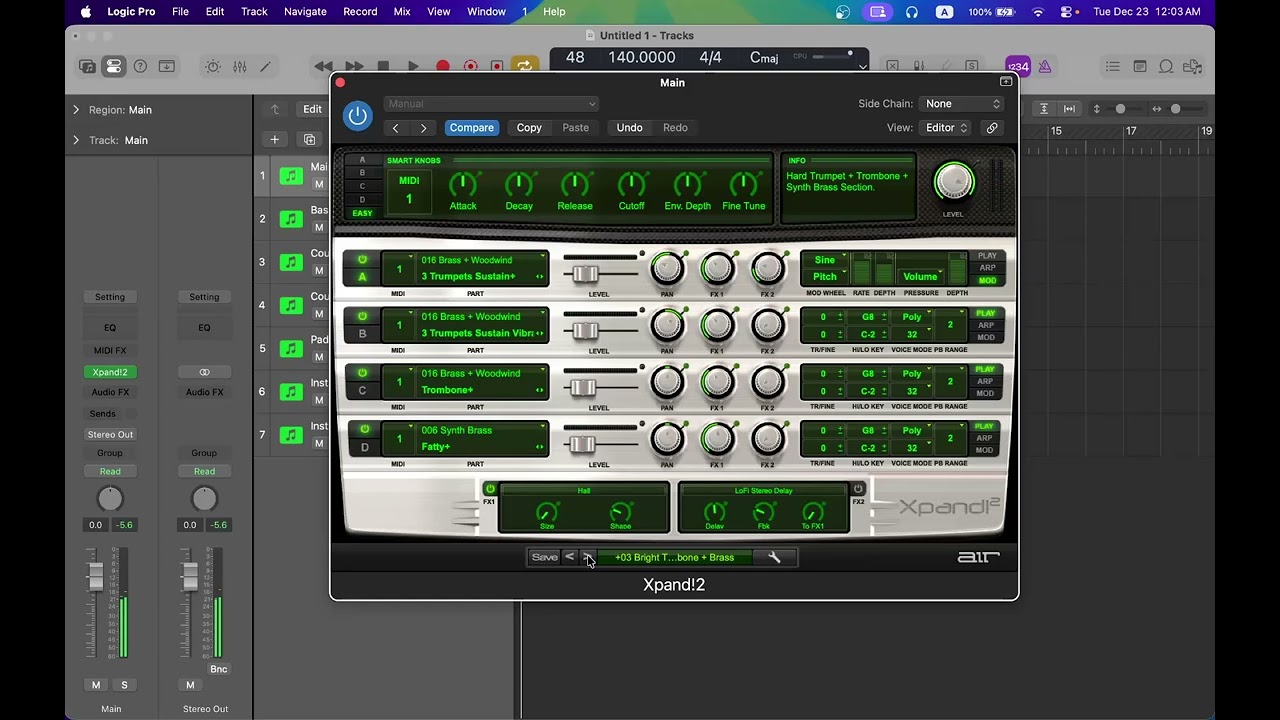Viewport: 1280px width, 720px height.
Task: Expand the Track: Main disclosure triangle
Action: tap(76, 140)
